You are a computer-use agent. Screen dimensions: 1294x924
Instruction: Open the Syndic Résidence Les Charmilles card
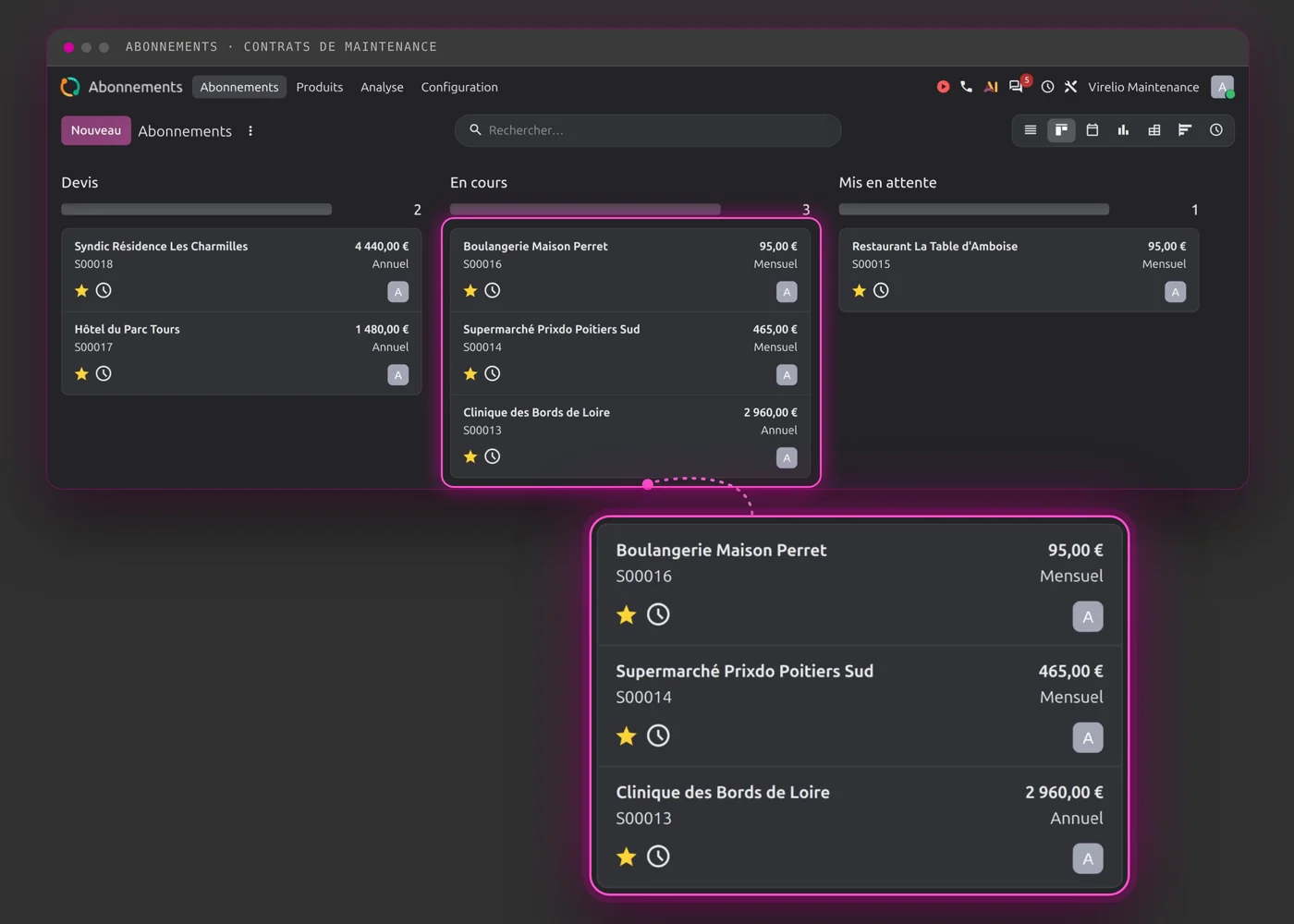click(x=241, y=270)
